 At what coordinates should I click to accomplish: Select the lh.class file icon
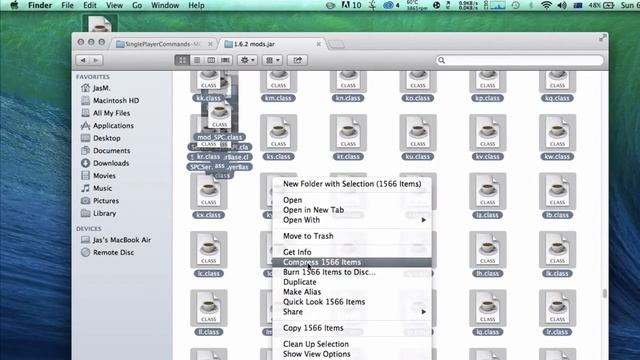coord(488,249)
